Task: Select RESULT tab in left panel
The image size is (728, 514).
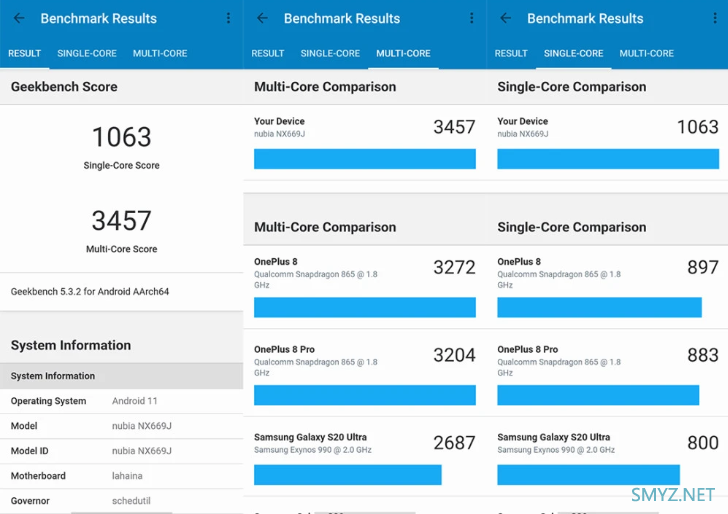Action: (x=25, y=53)
